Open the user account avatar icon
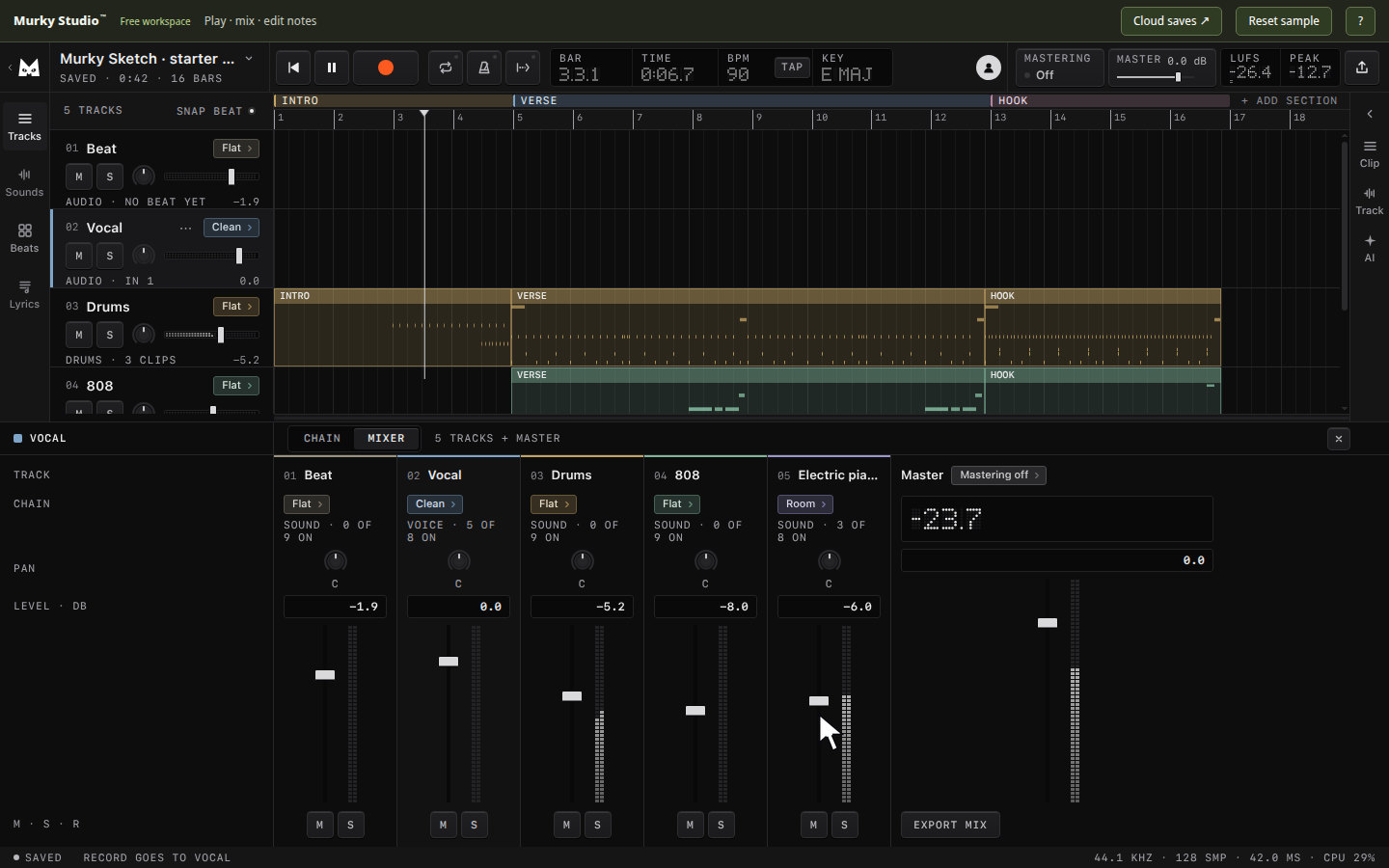The height and width of the screenshot is (868, 1389). 989,68
